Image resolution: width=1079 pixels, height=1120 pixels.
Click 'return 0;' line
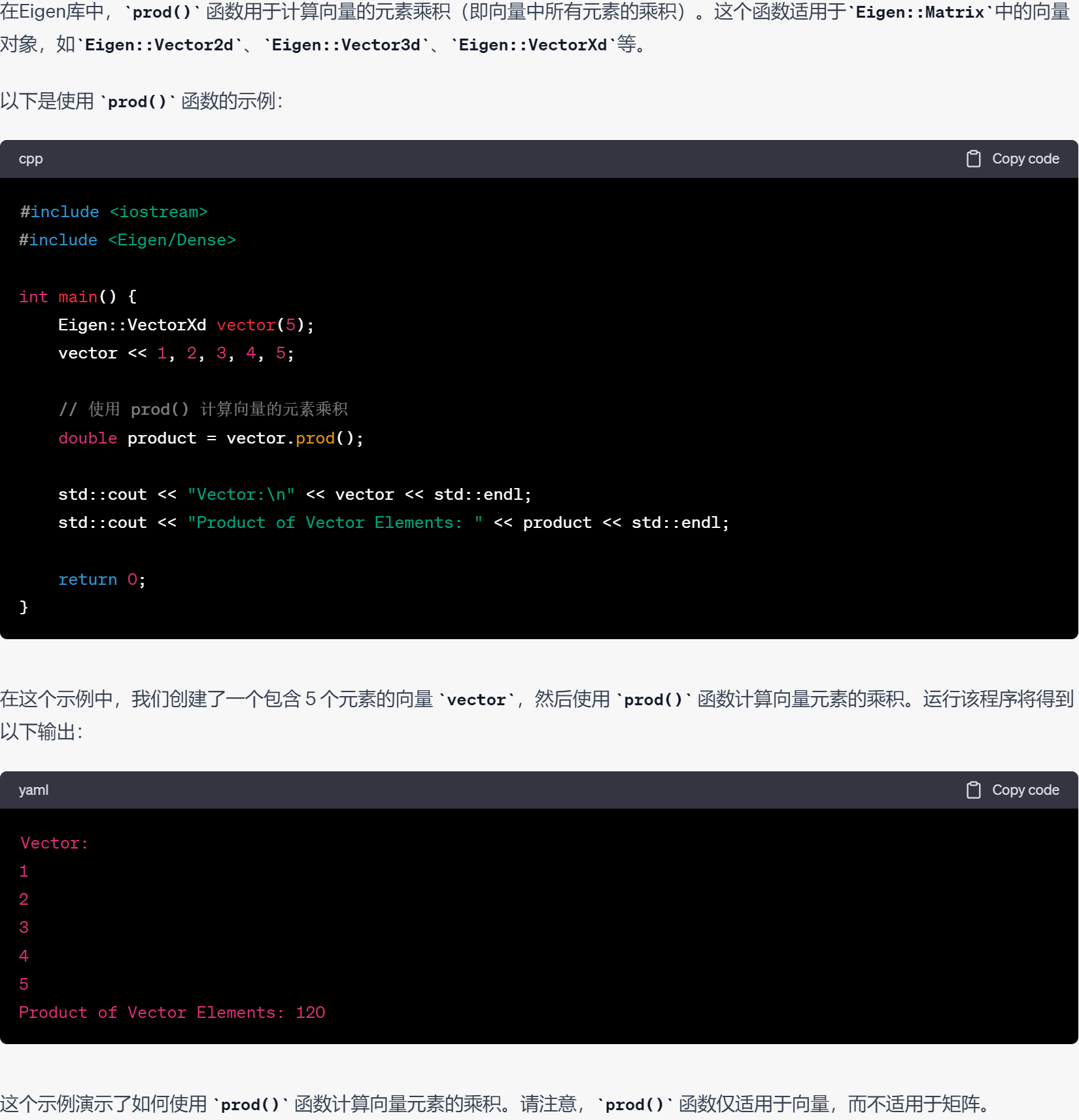click(x=102, y=580)
